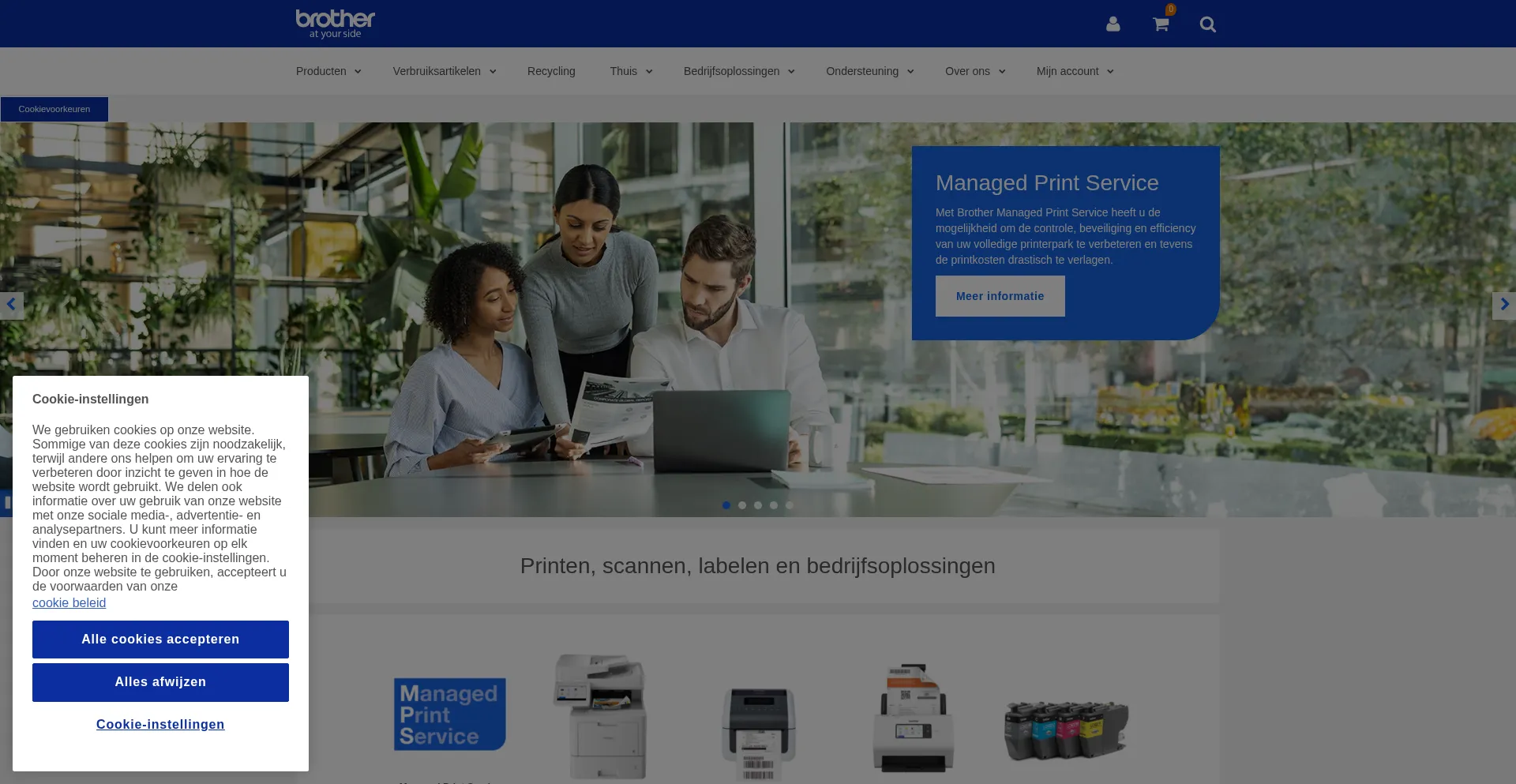Expand the Ondersteuning dropdown menu
Viewport: 1516px width, 784px height.
[x=869, y=71]
